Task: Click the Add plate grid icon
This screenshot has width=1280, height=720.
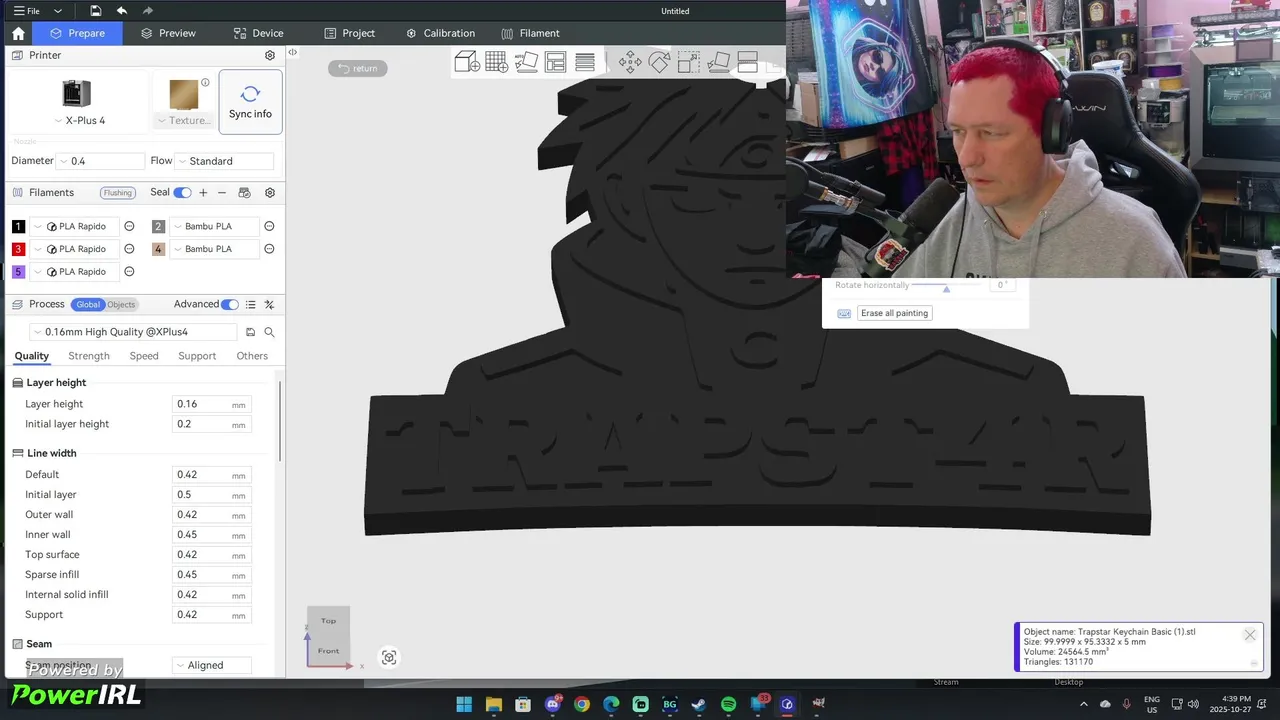Action: (497, 62)
